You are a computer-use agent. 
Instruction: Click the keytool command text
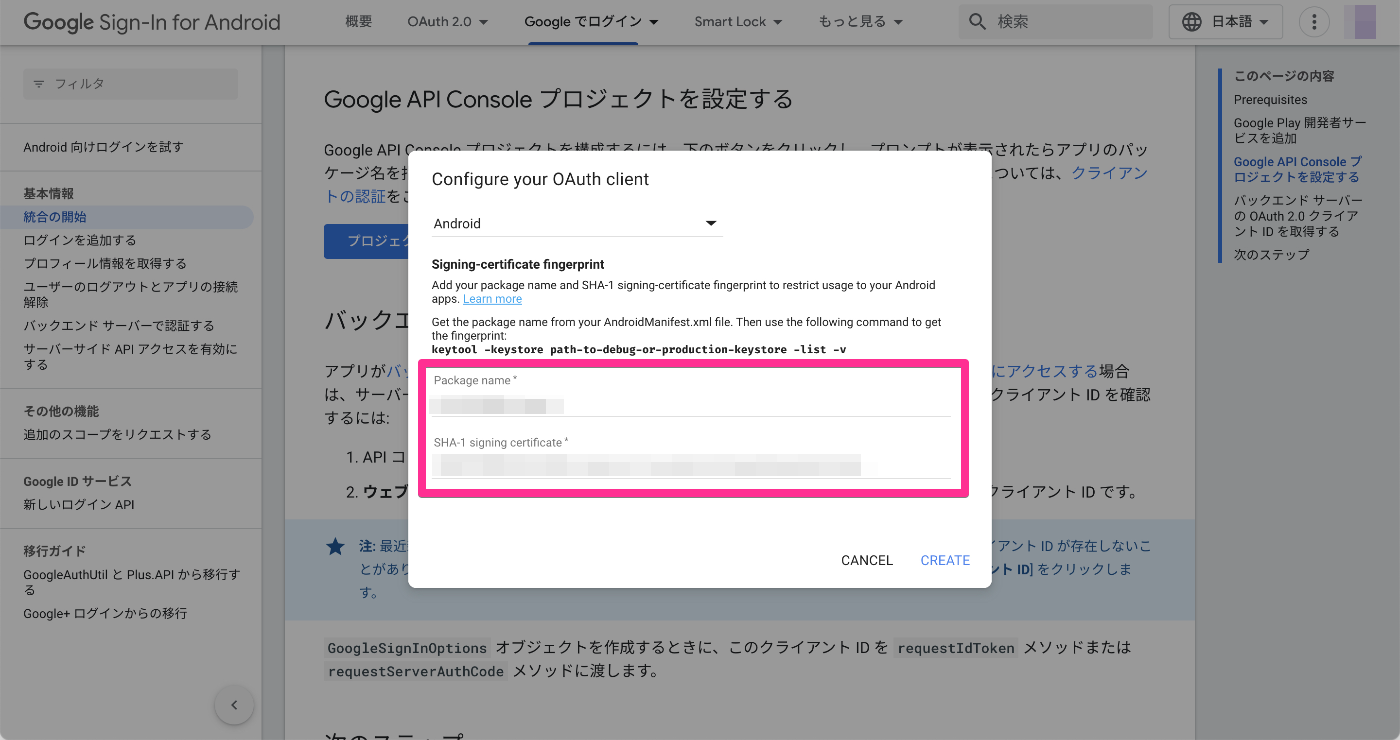pos(640,349)
